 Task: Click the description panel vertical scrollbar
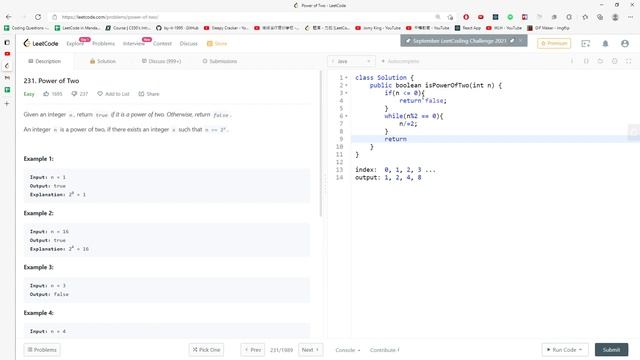click(x=321, y=144)
